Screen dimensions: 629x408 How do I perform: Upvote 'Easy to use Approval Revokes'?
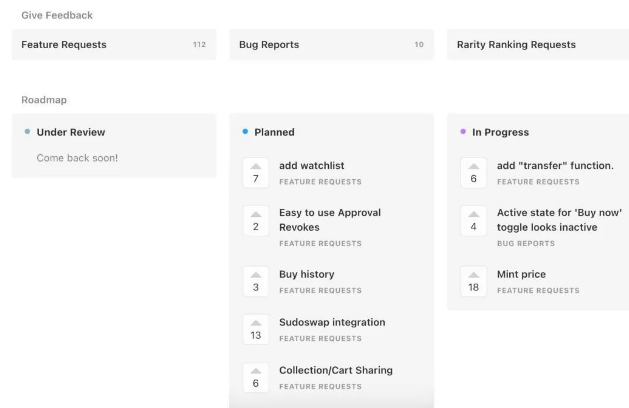[x=256, y=221]
